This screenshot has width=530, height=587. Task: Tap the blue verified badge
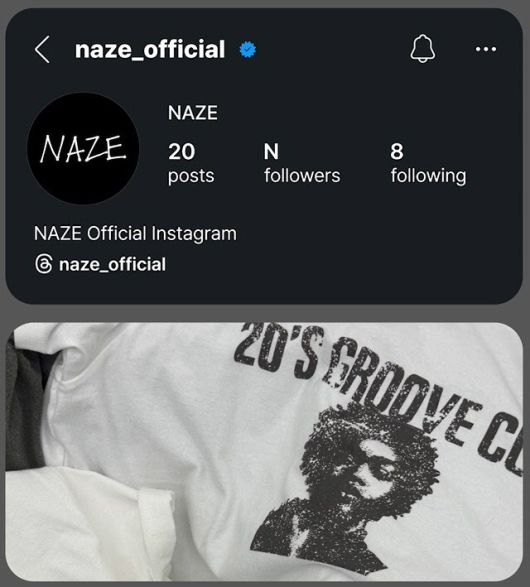(x=247, y=49)
